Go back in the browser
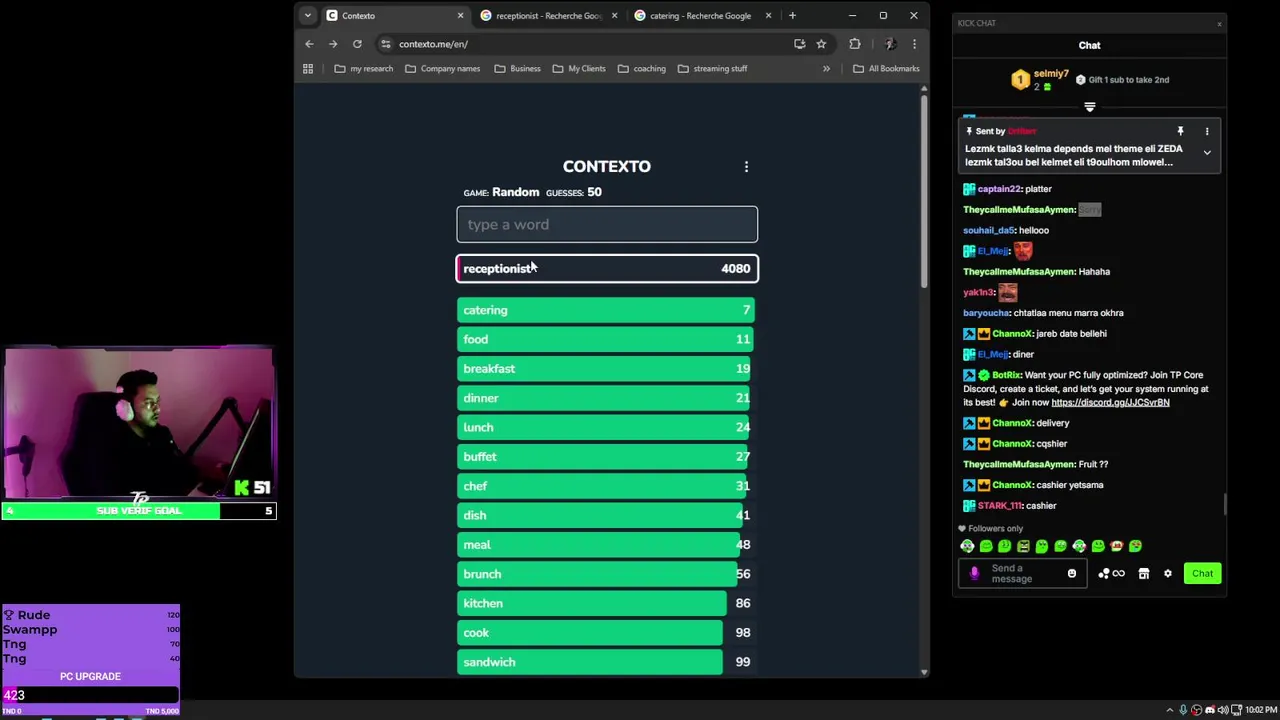Screen dimensions: 1280x720 [x=309, y=44]
